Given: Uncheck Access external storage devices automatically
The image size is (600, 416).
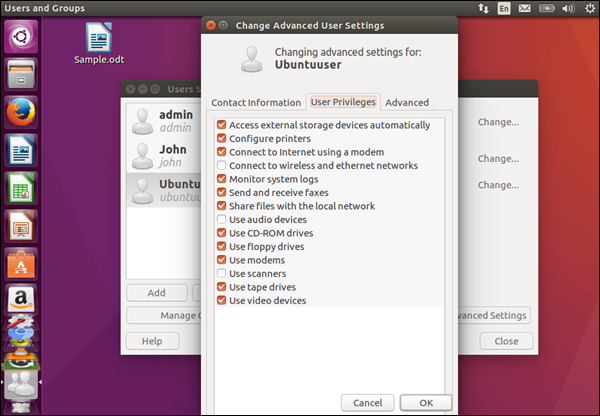Looking at the screenshot, I should coord(221,125).
